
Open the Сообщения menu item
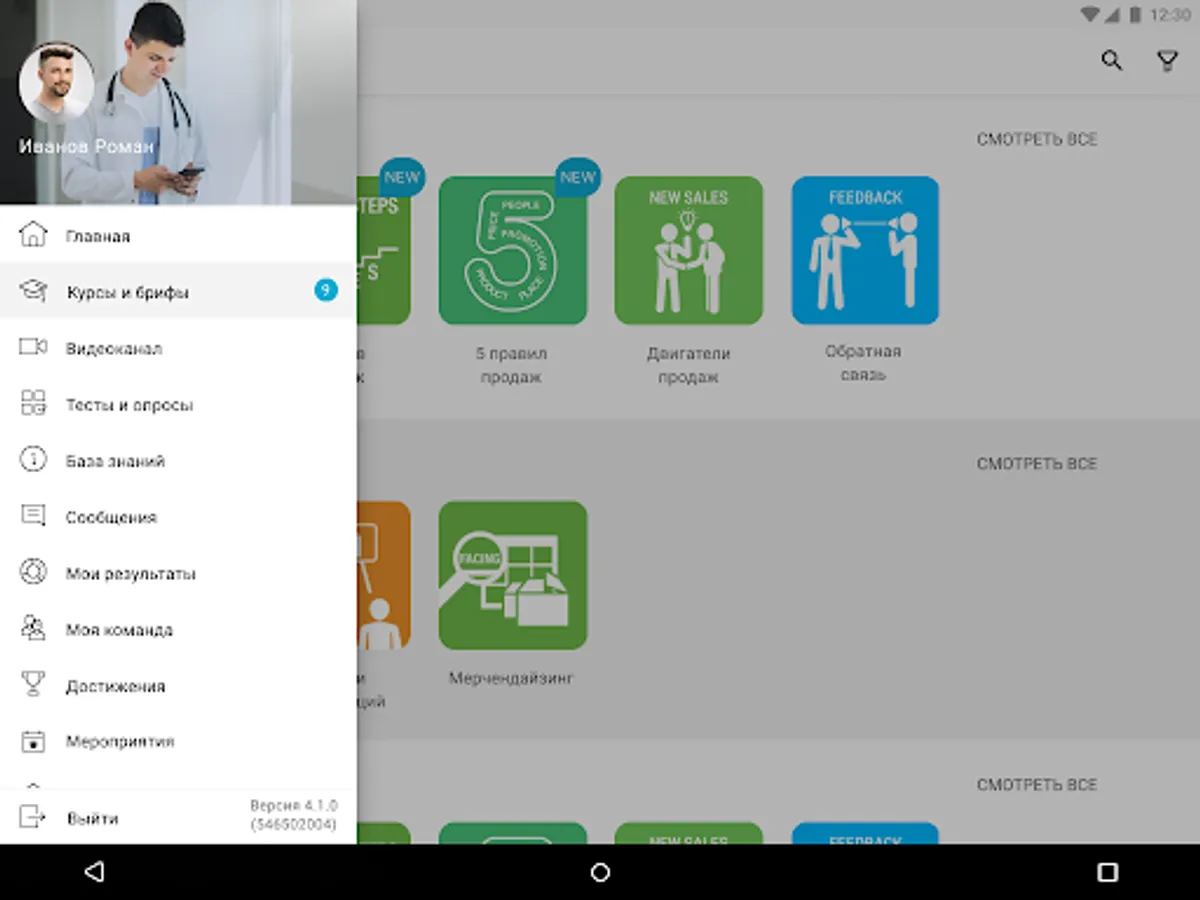coord(178,517)
